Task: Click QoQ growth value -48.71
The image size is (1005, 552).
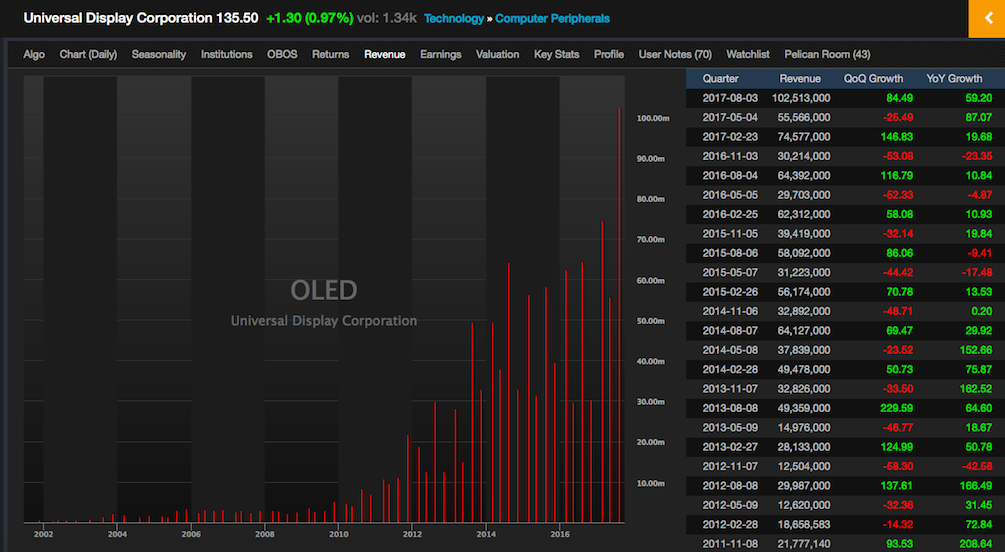Action: pyautogui.click(x=897, y=311)
